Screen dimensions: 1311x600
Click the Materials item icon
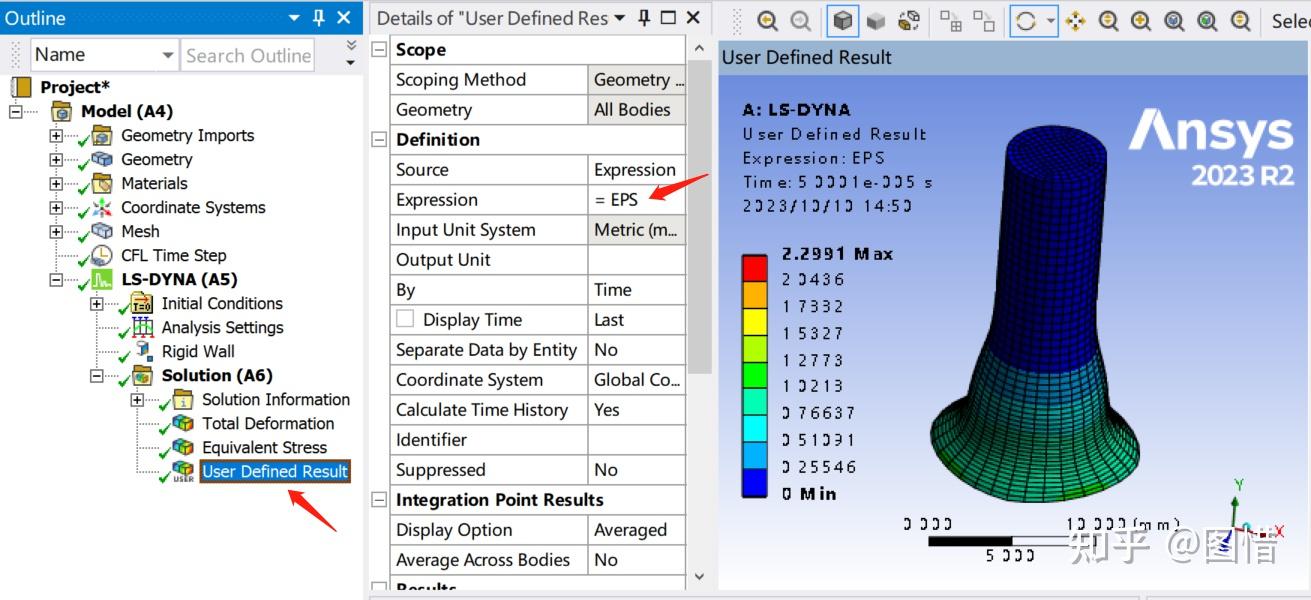coord(102,183)
